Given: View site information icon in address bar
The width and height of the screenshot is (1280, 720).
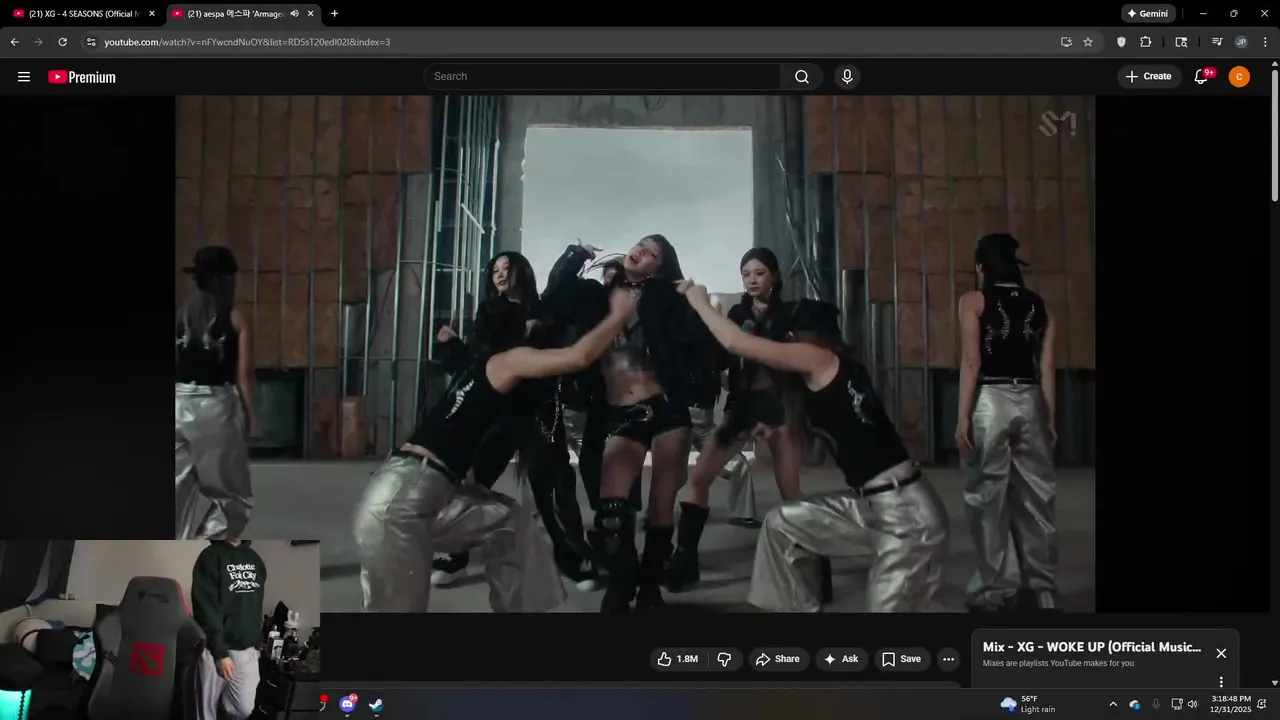Looking at the screenshot, I should (x=91, y=42).
